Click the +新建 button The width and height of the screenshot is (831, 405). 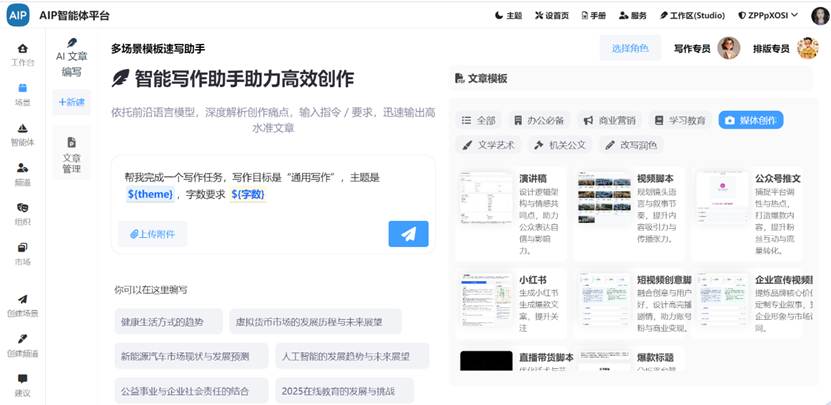(72, 102)
